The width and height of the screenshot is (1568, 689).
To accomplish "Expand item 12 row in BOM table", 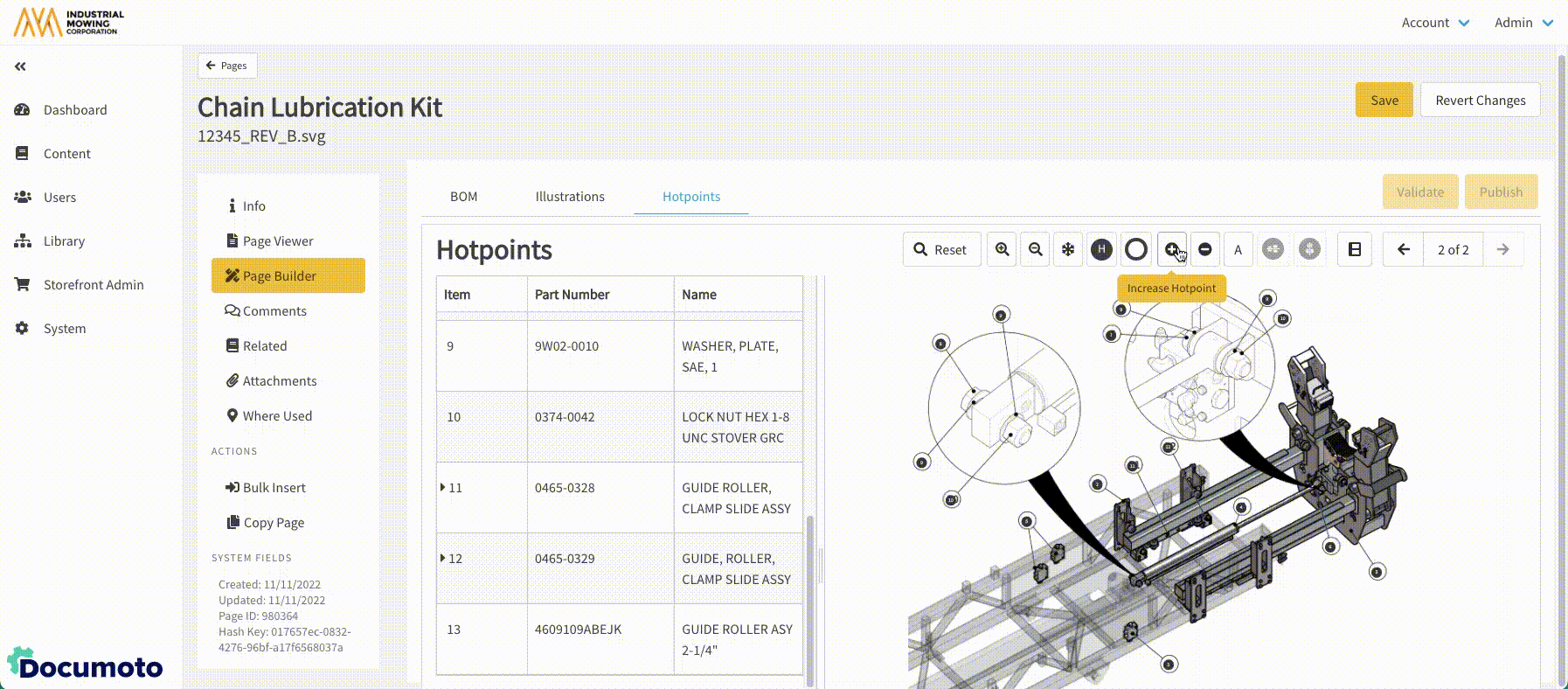I will point(443,559).
